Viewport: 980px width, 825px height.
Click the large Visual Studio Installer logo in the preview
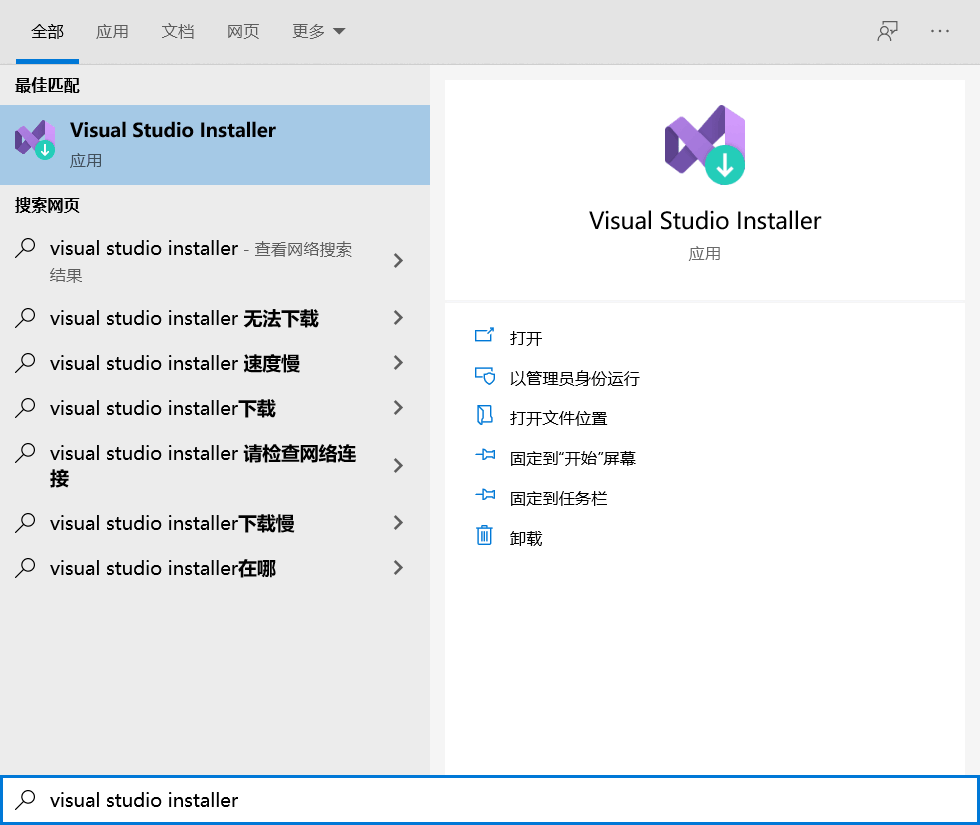point(705,145)
